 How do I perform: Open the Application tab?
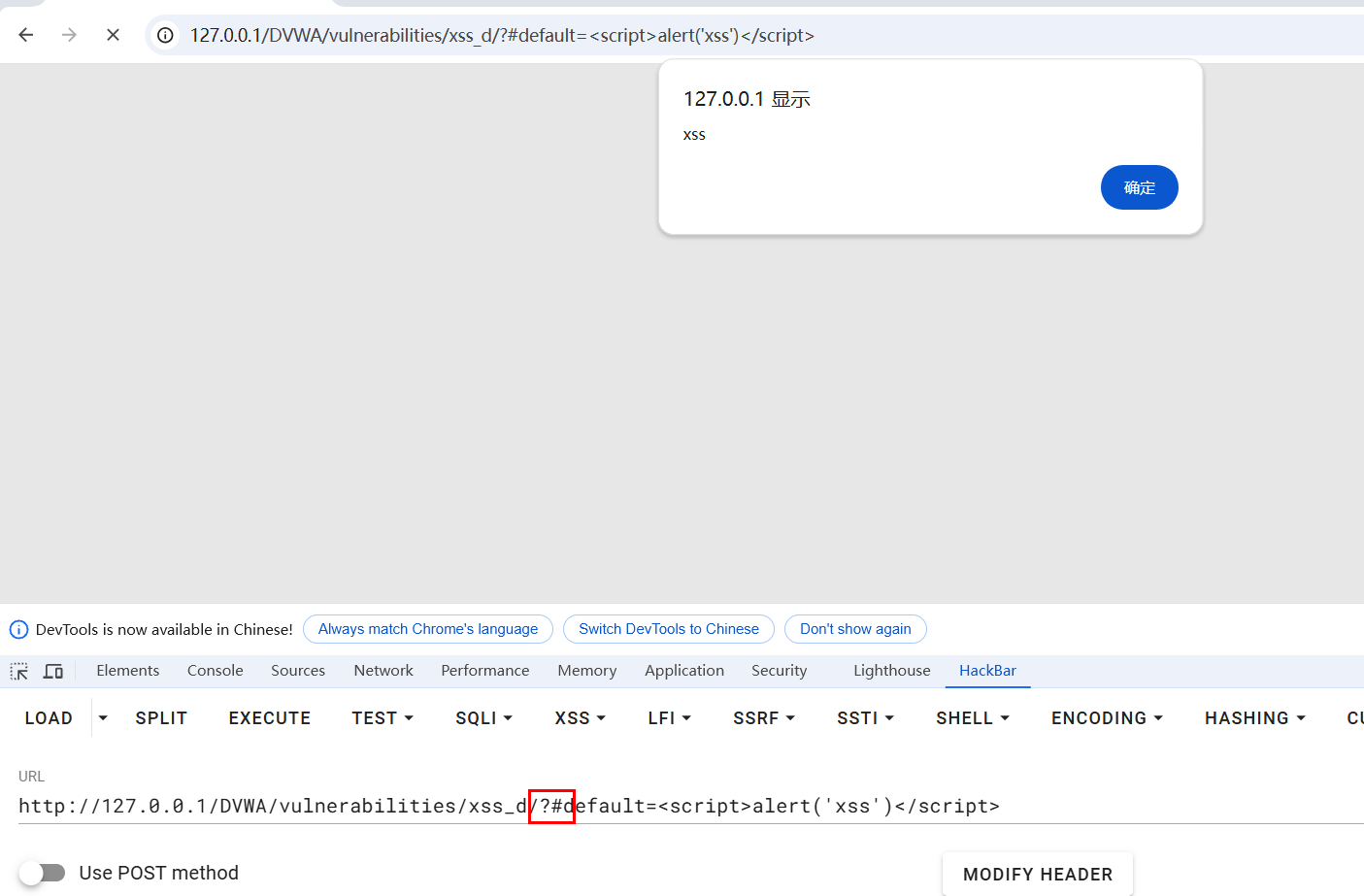(x=684, y=671)
